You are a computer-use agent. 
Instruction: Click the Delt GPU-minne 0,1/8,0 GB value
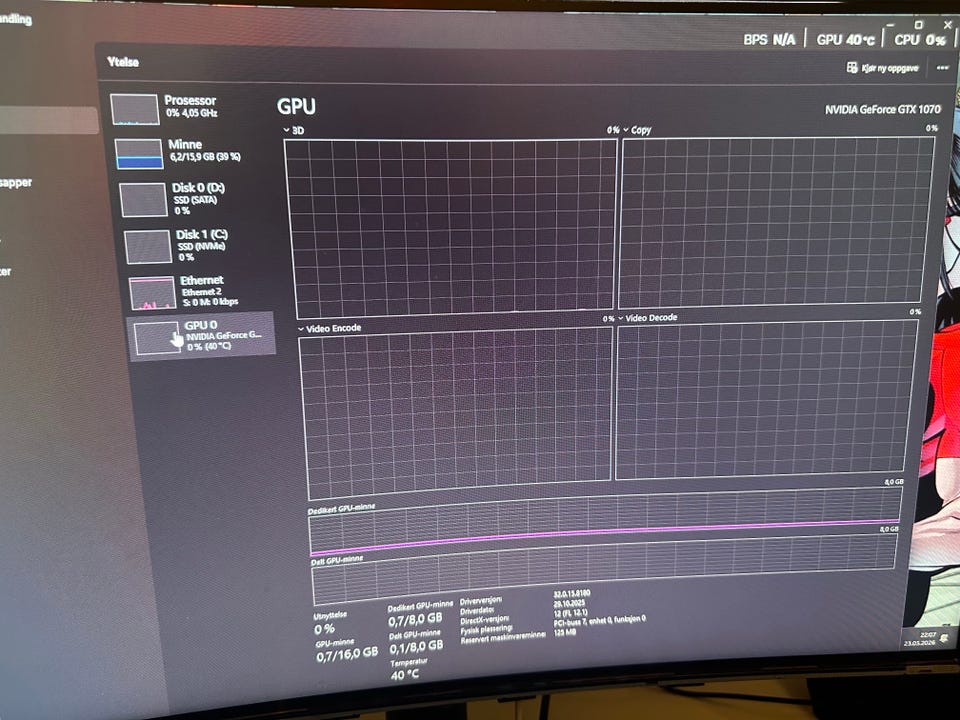coord(416,647)
